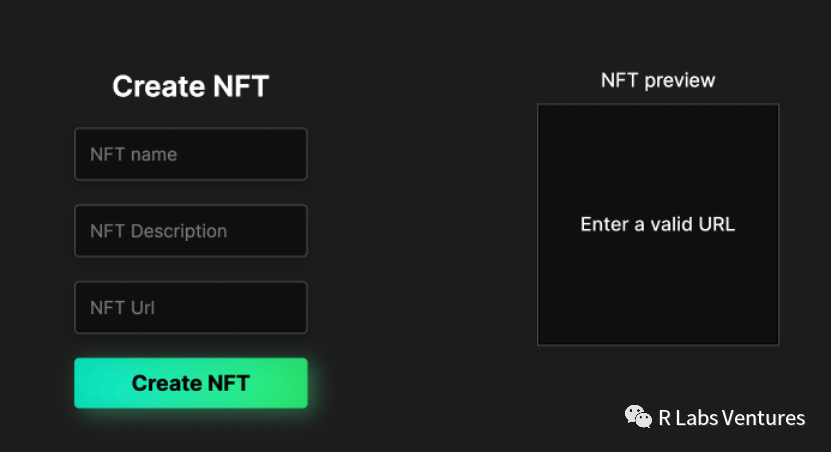Click the Create NFT heading text
Screen dimensions: 832x452
pos(190,87)
